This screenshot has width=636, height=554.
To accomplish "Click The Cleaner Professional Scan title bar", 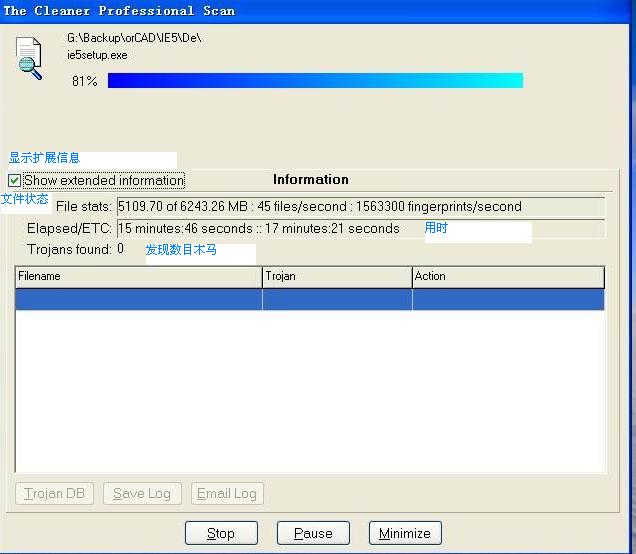I will click(314, 11).
